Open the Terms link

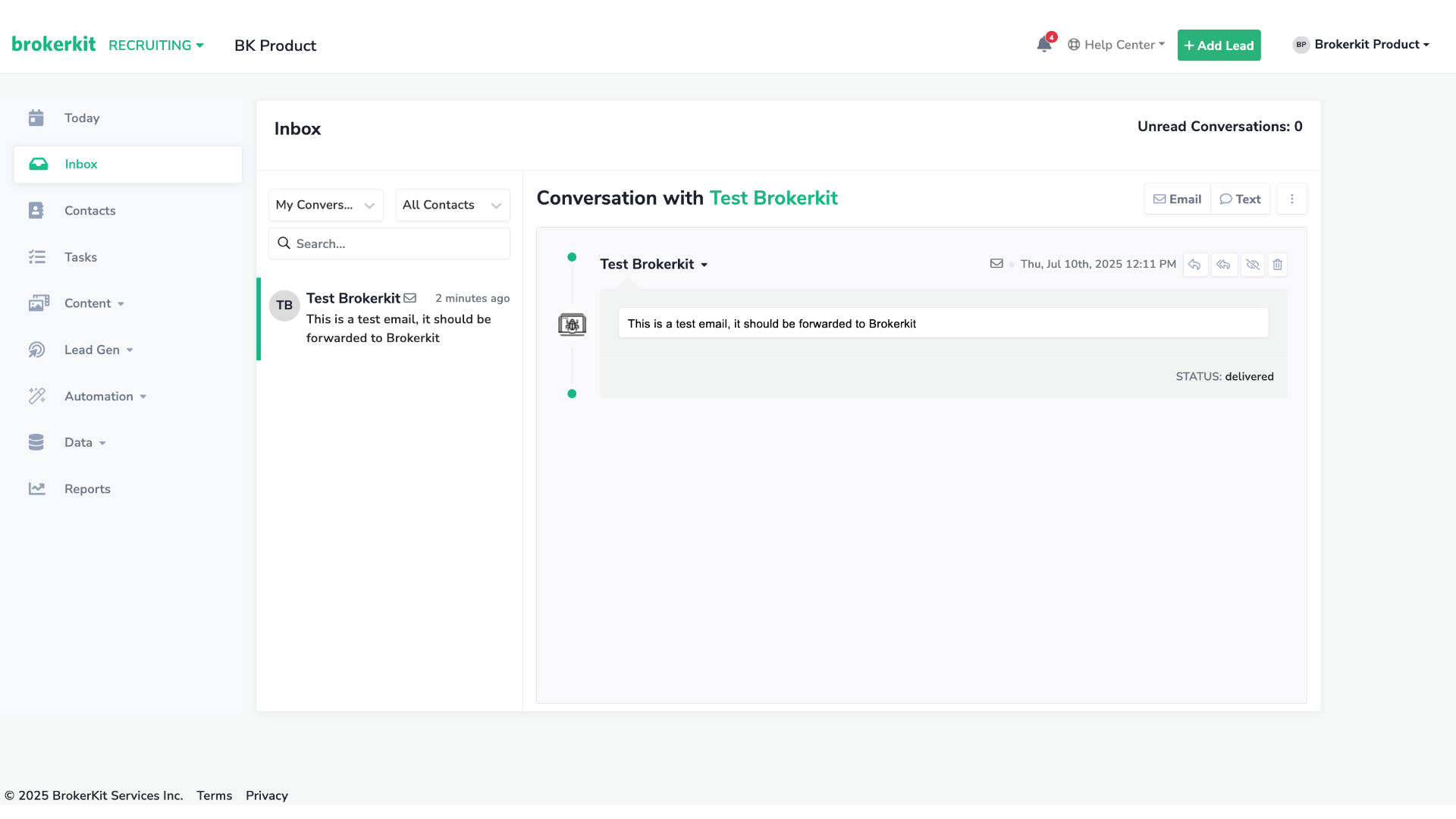[215, 795]
